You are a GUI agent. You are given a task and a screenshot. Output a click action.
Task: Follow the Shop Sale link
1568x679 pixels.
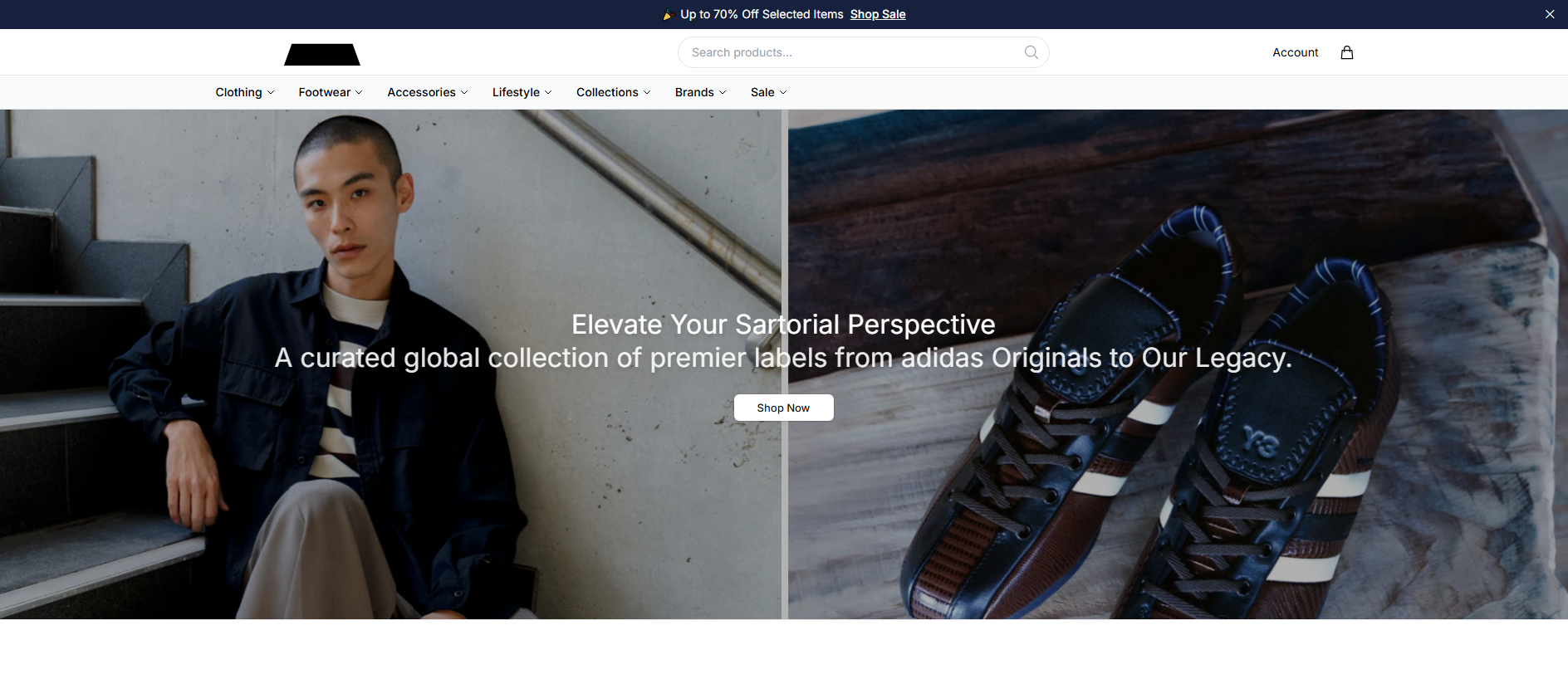pyautogui.click(x=878, y=14)
